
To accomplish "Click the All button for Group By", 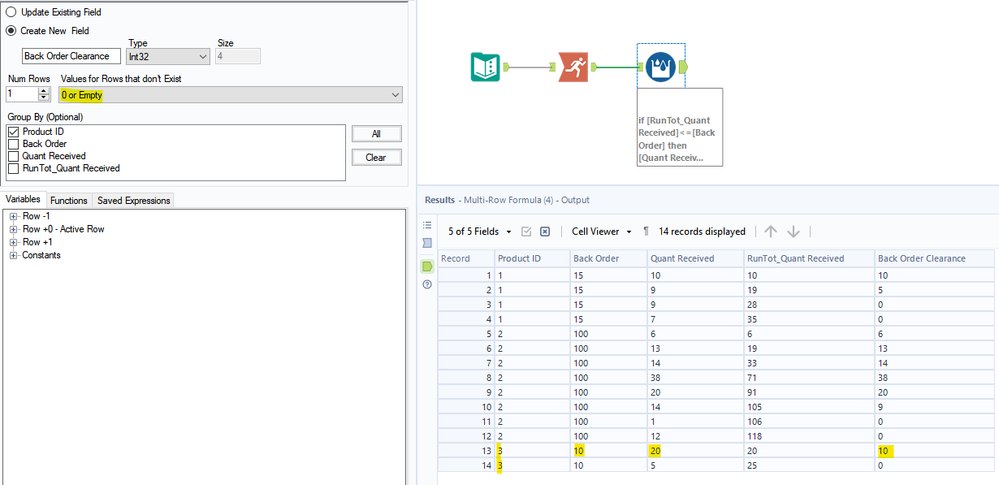I will pyautogui.click(x=376, y=134).
